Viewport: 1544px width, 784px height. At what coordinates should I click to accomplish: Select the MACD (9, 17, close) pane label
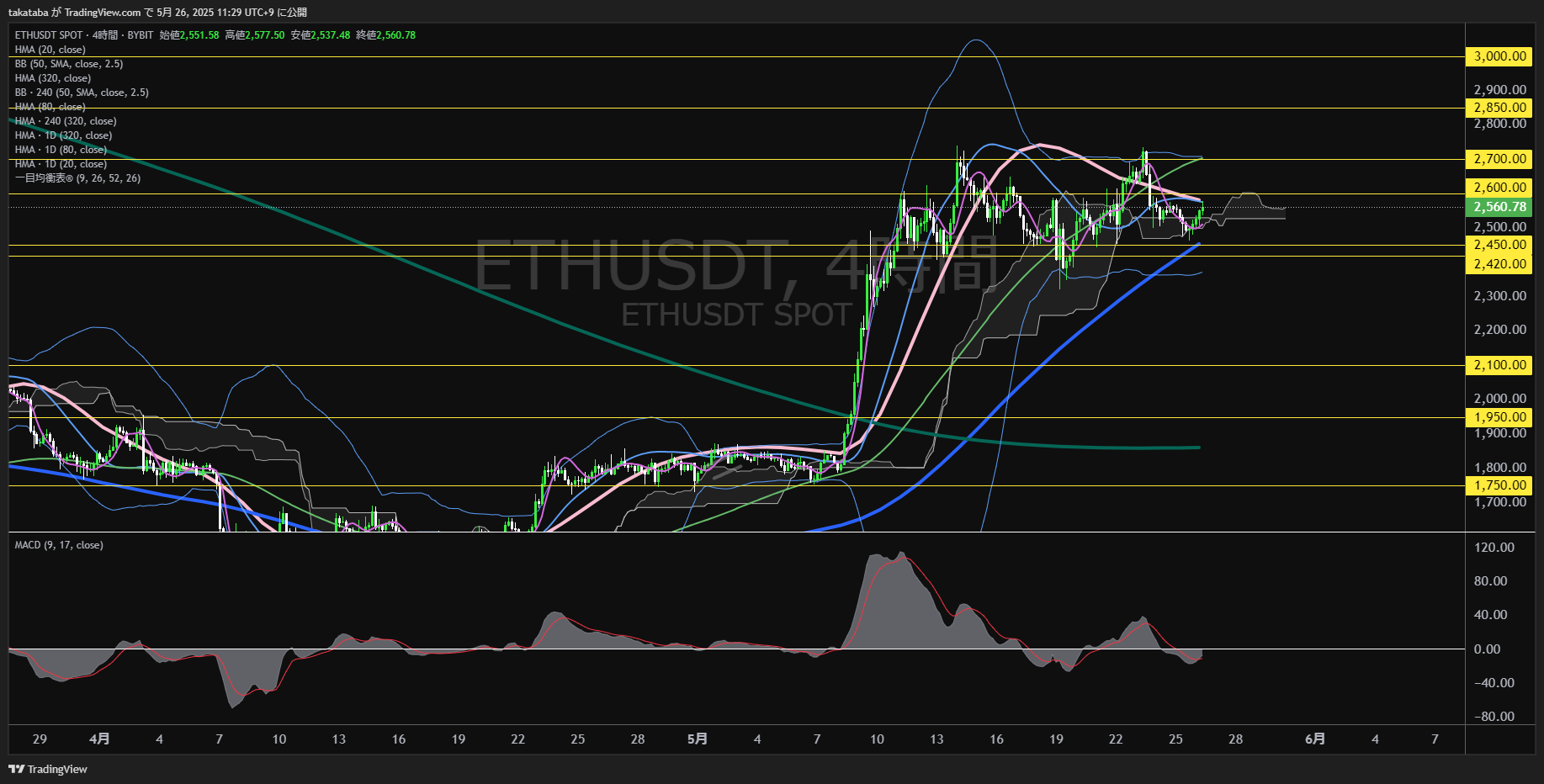(x=59, y=545)
